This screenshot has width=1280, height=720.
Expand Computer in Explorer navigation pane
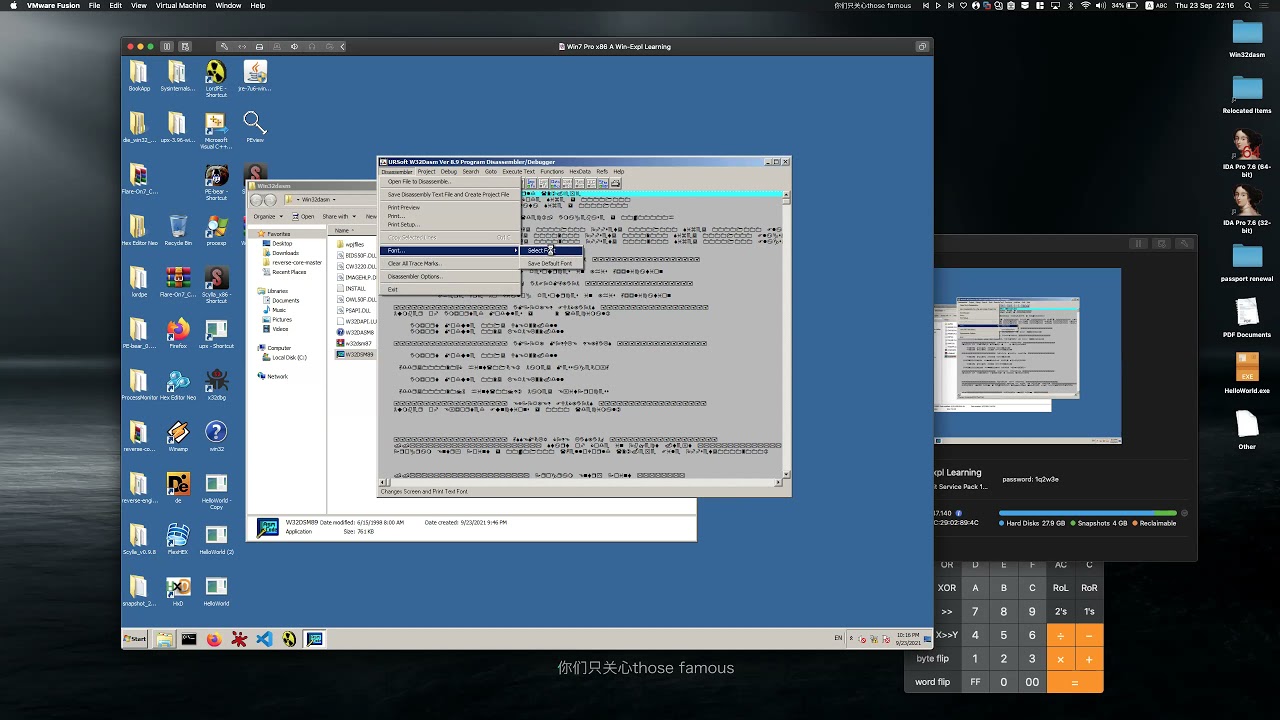tap(279, 348)
